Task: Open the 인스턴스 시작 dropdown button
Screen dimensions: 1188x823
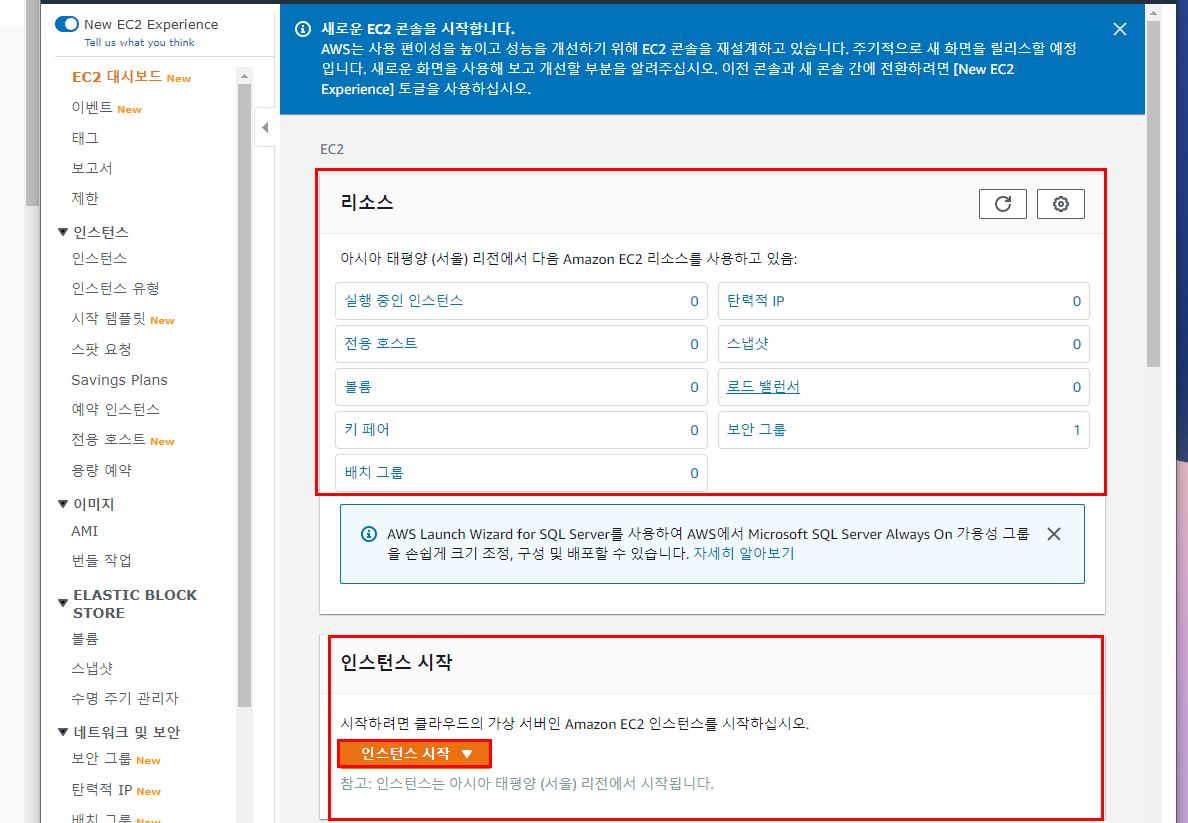Action: [x=415, y=753]
